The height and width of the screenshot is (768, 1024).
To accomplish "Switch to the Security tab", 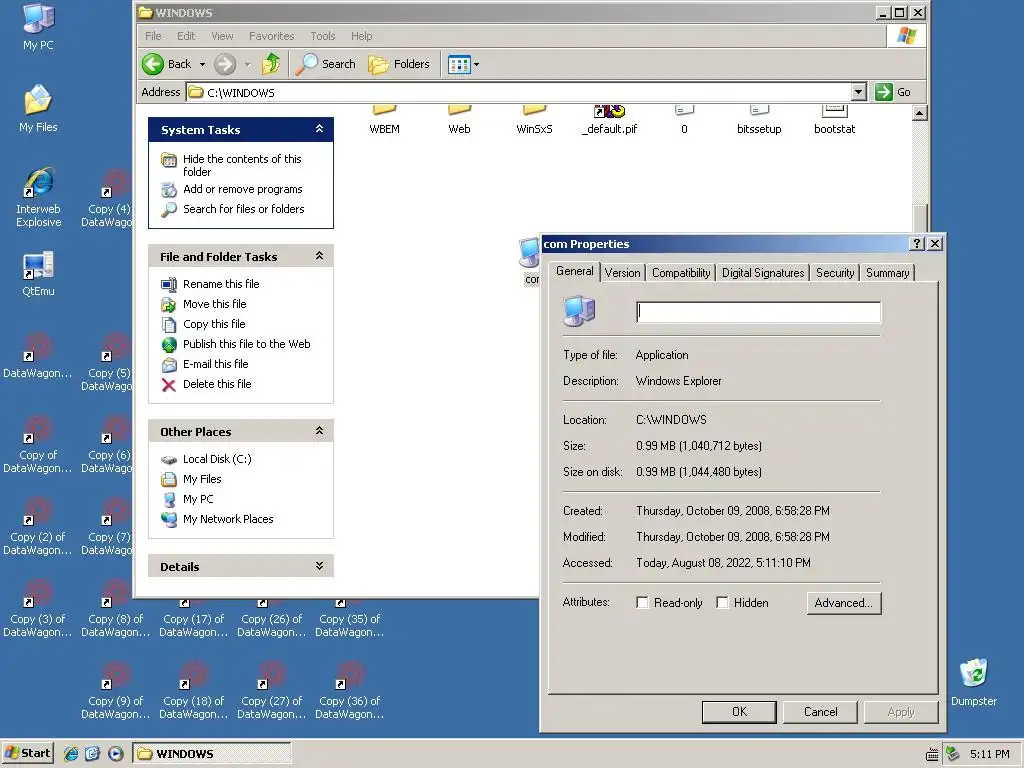I will (835, 273).
